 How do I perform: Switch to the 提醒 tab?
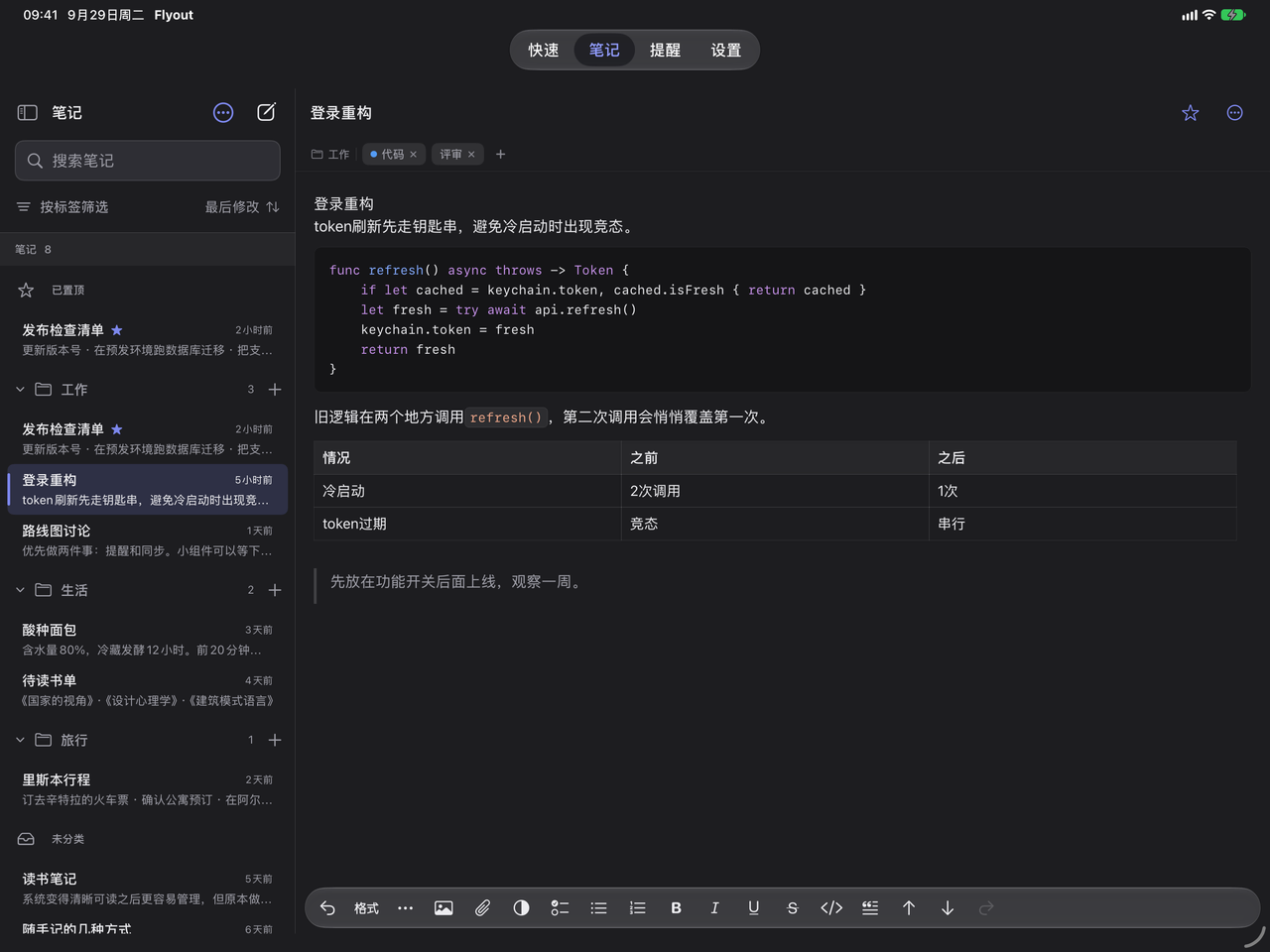tap(665, 51)
